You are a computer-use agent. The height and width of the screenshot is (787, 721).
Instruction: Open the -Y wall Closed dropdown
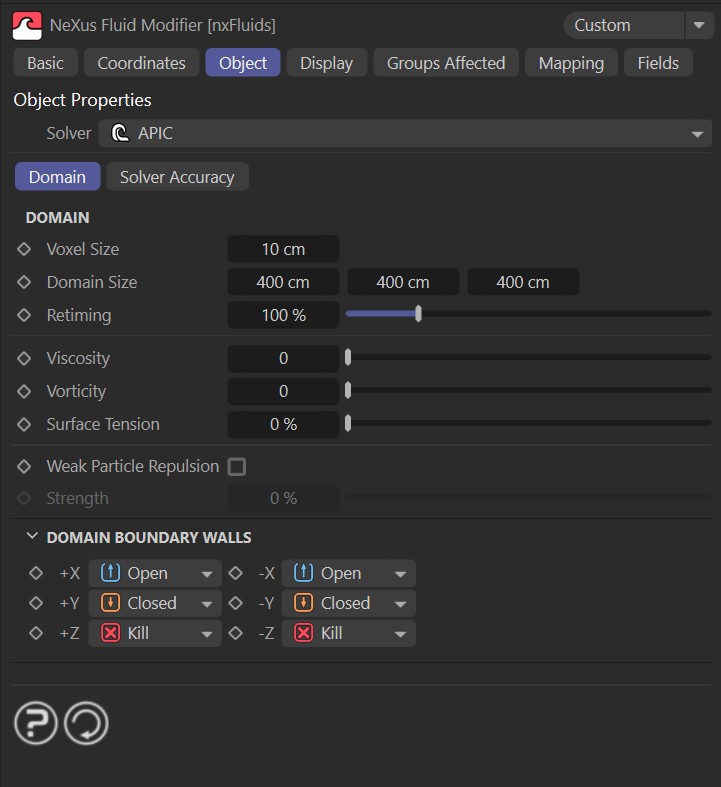coord(348,603)
